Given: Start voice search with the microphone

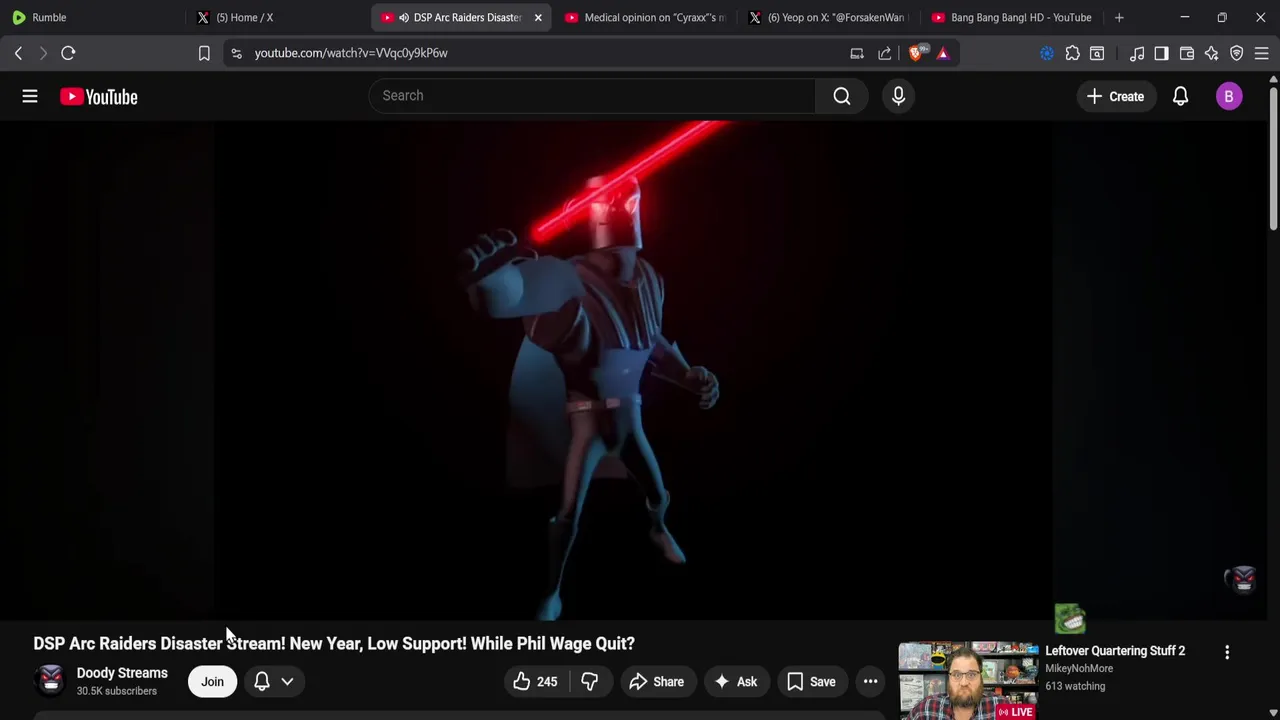Looking at the screenshot, I should point(898,96).
